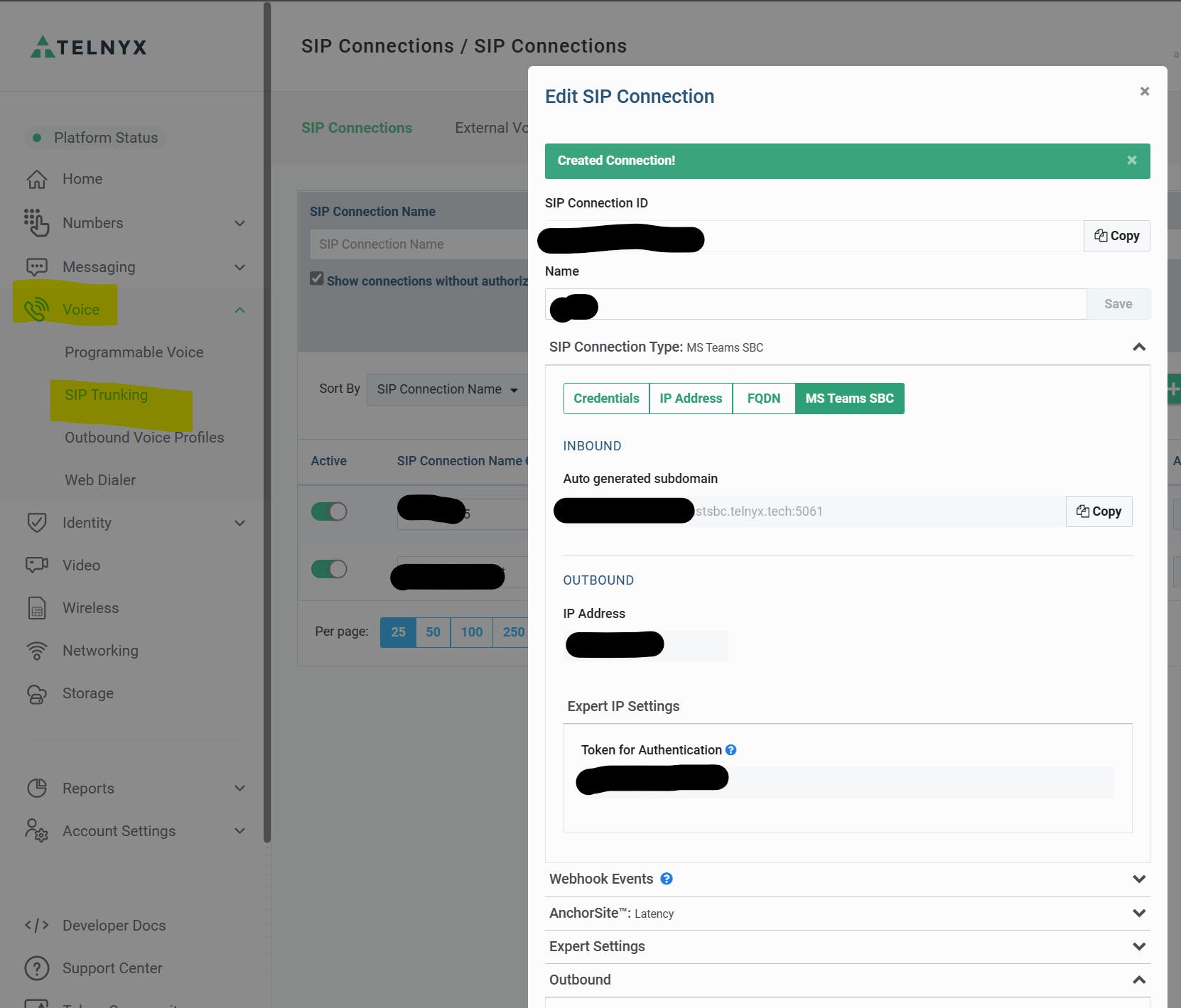Expand the Numbers menu chevron
This screenshot has height=1008, width=1181.
(x=240, y=223)
